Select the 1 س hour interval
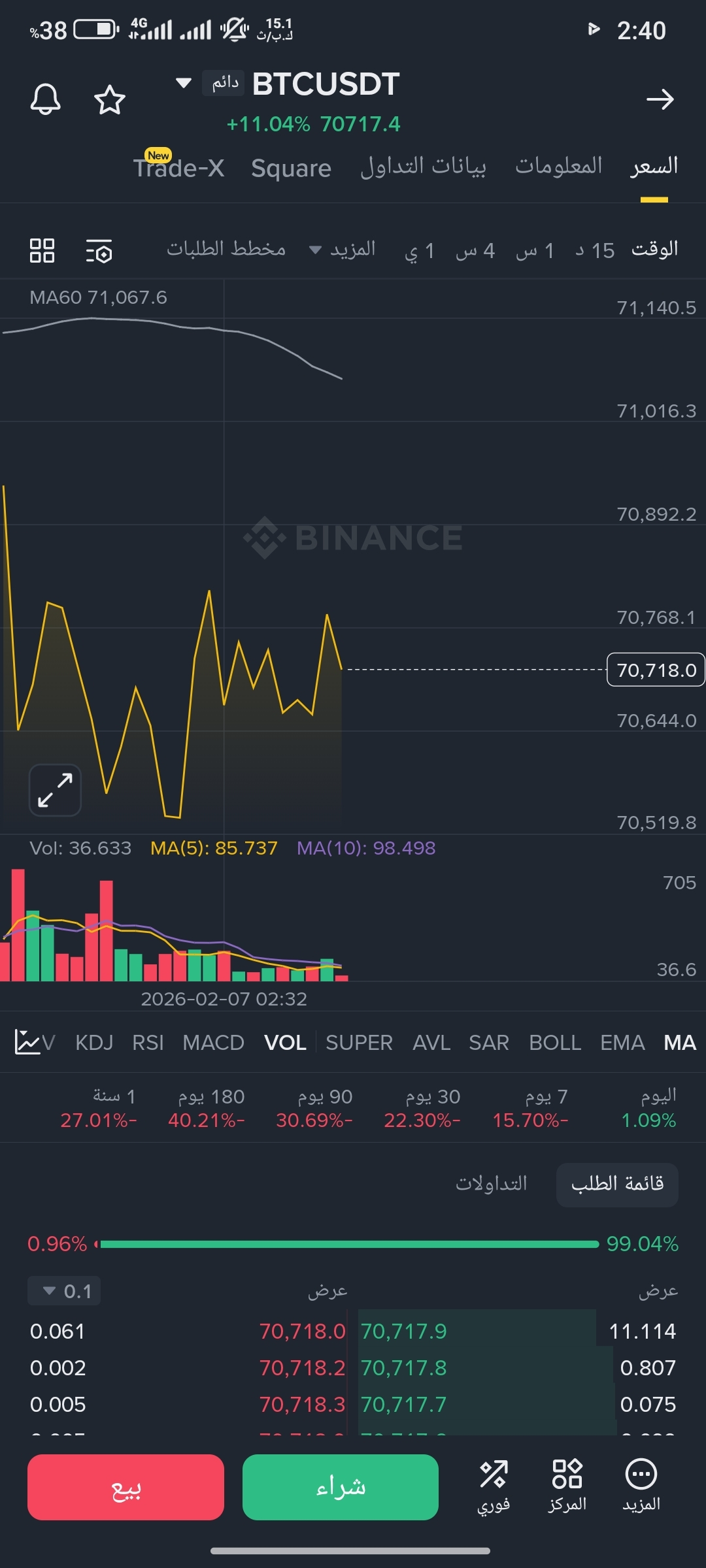This screenshot has height=1568, width=706. 535,250
